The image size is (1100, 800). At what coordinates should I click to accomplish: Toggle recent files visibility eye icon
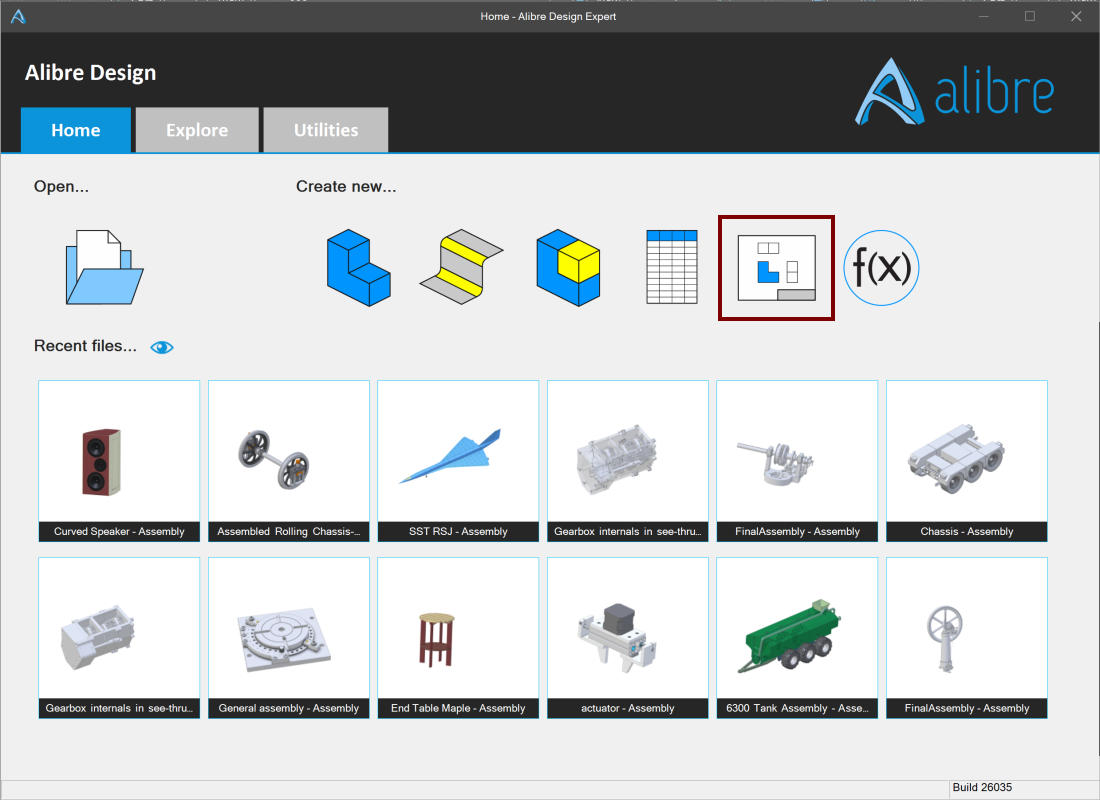click(161, 347)
